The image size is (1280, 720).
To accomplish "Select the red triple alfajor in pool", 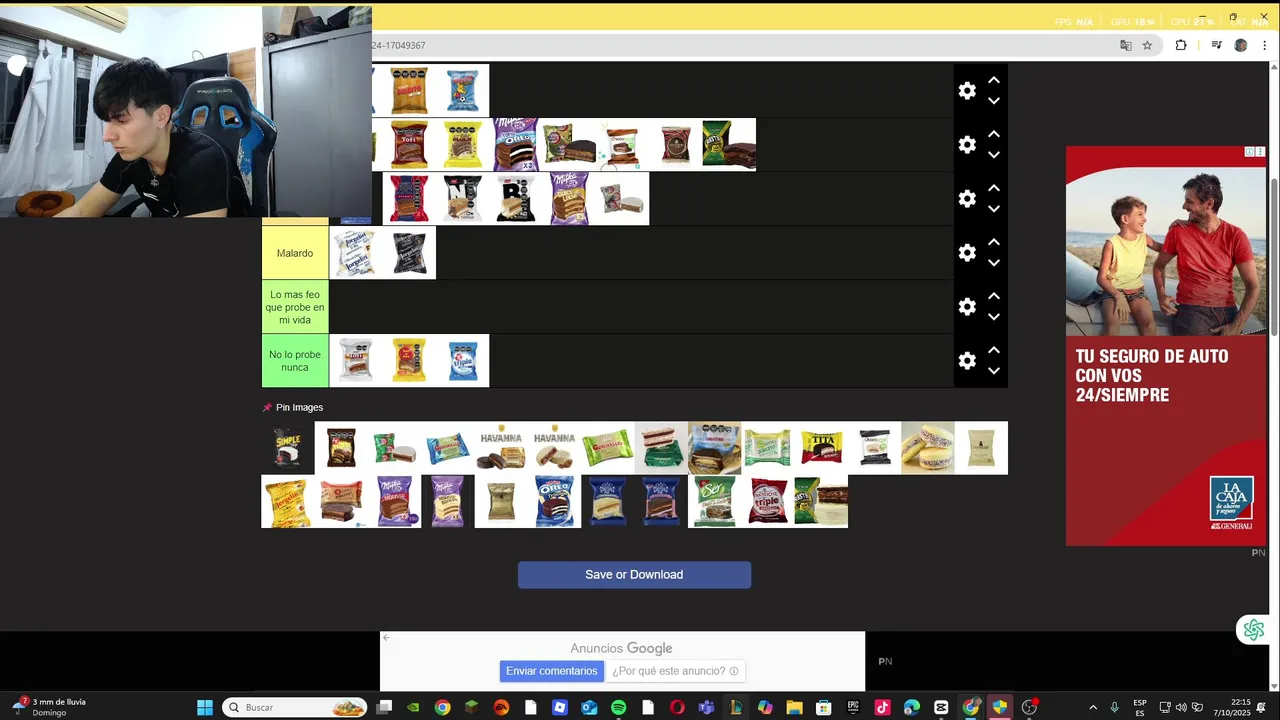I will pyautogui.click(x=768, y=502).
